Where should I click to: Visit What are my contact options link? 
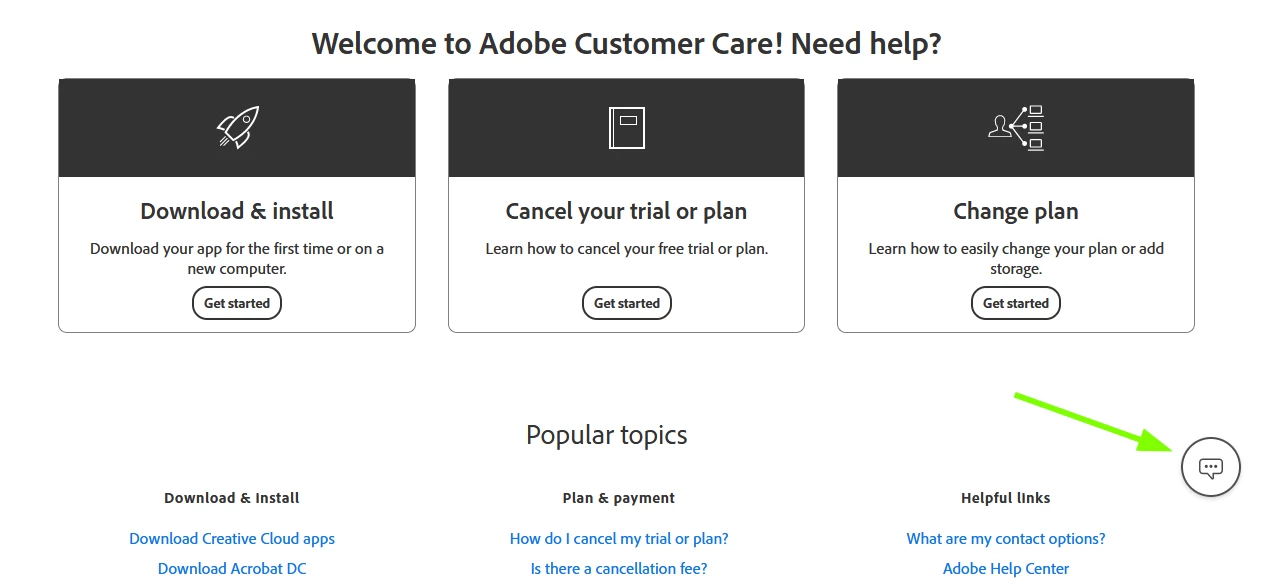pyautogui.click(x=1006, y=538)
